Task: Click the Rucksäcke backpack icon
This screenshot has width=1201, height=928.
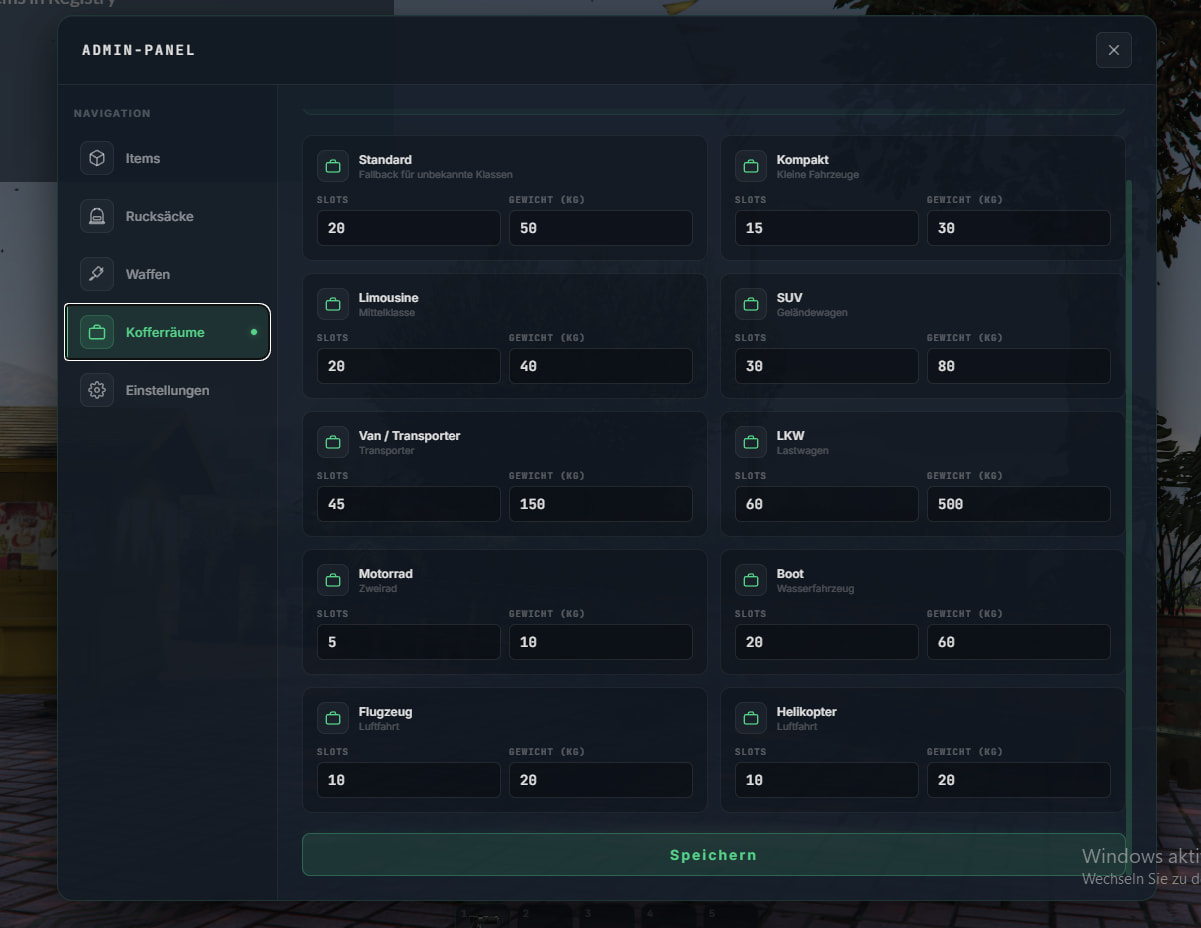Action: coord(97,216)
